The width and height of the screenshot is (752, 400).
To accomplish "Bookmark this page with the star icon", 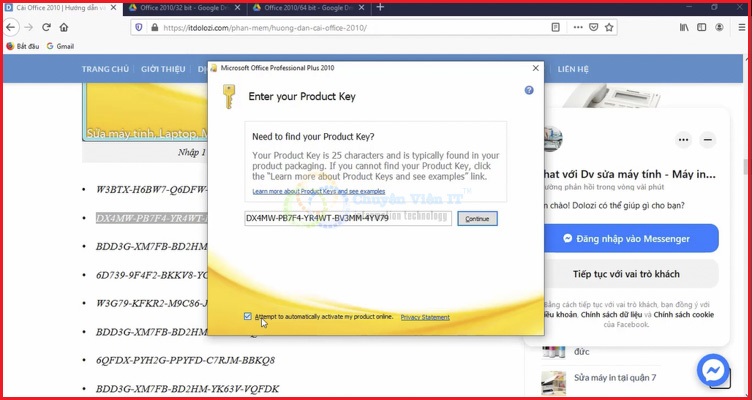I will (609, 28).
